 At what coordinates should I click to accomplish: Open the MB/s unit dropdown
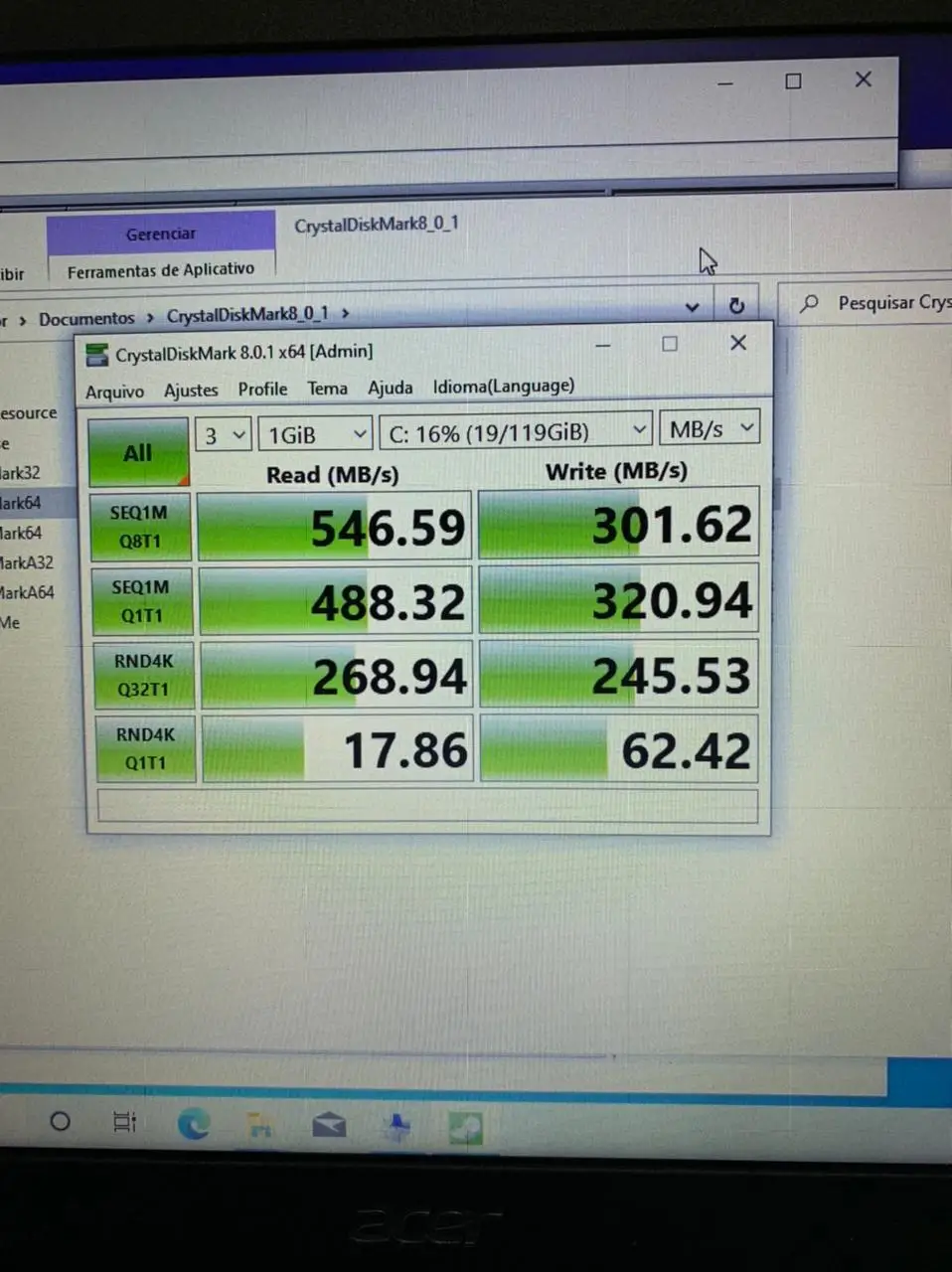(x=711, y=428)
